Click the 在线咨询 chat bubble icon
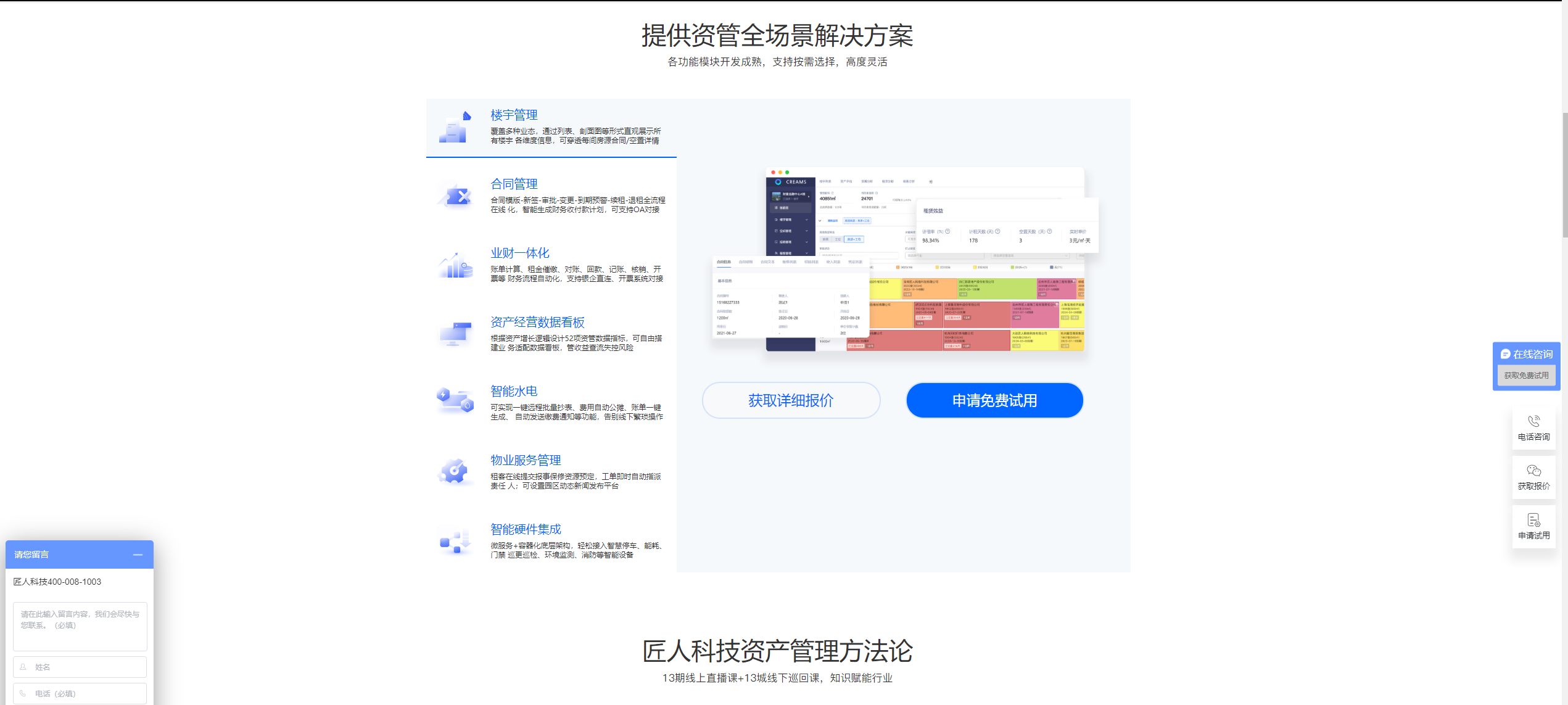The width and height of the screenshot is (1568, 705). coord(1505,354)
